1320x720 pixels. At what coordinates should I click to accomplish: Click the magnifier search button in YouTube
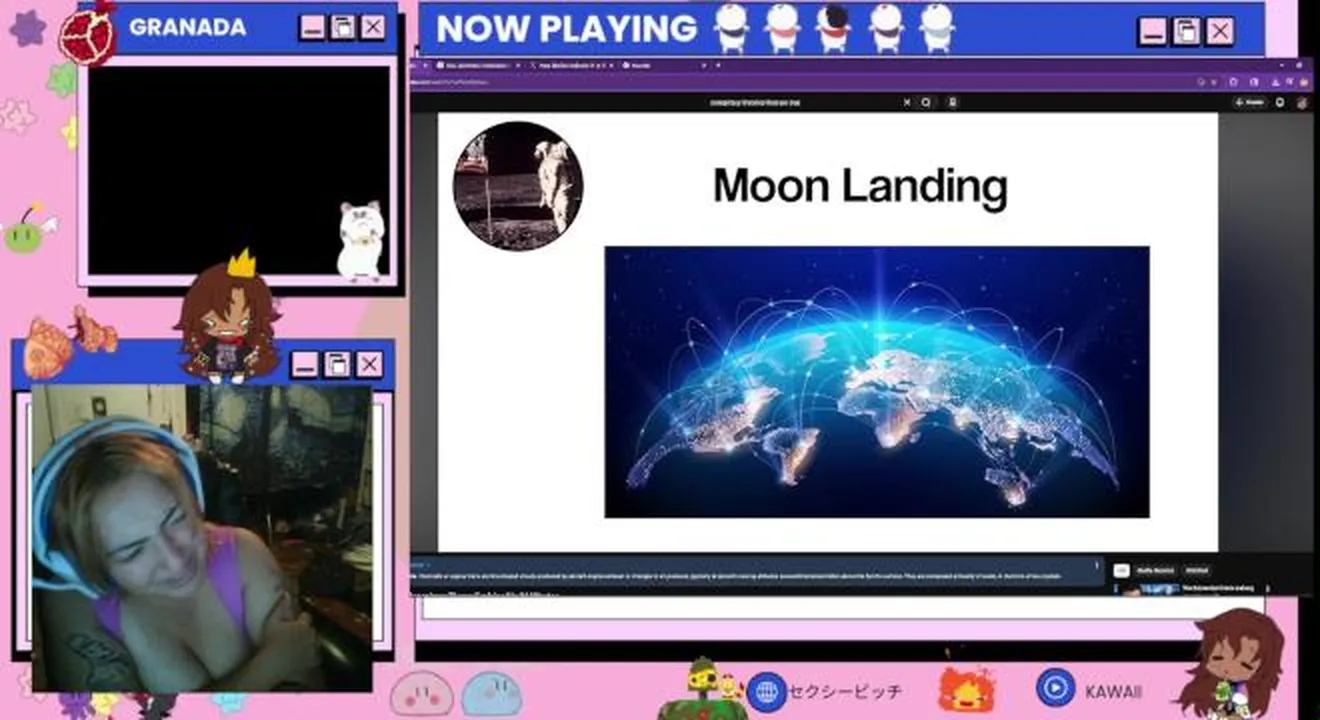(926, 102)
